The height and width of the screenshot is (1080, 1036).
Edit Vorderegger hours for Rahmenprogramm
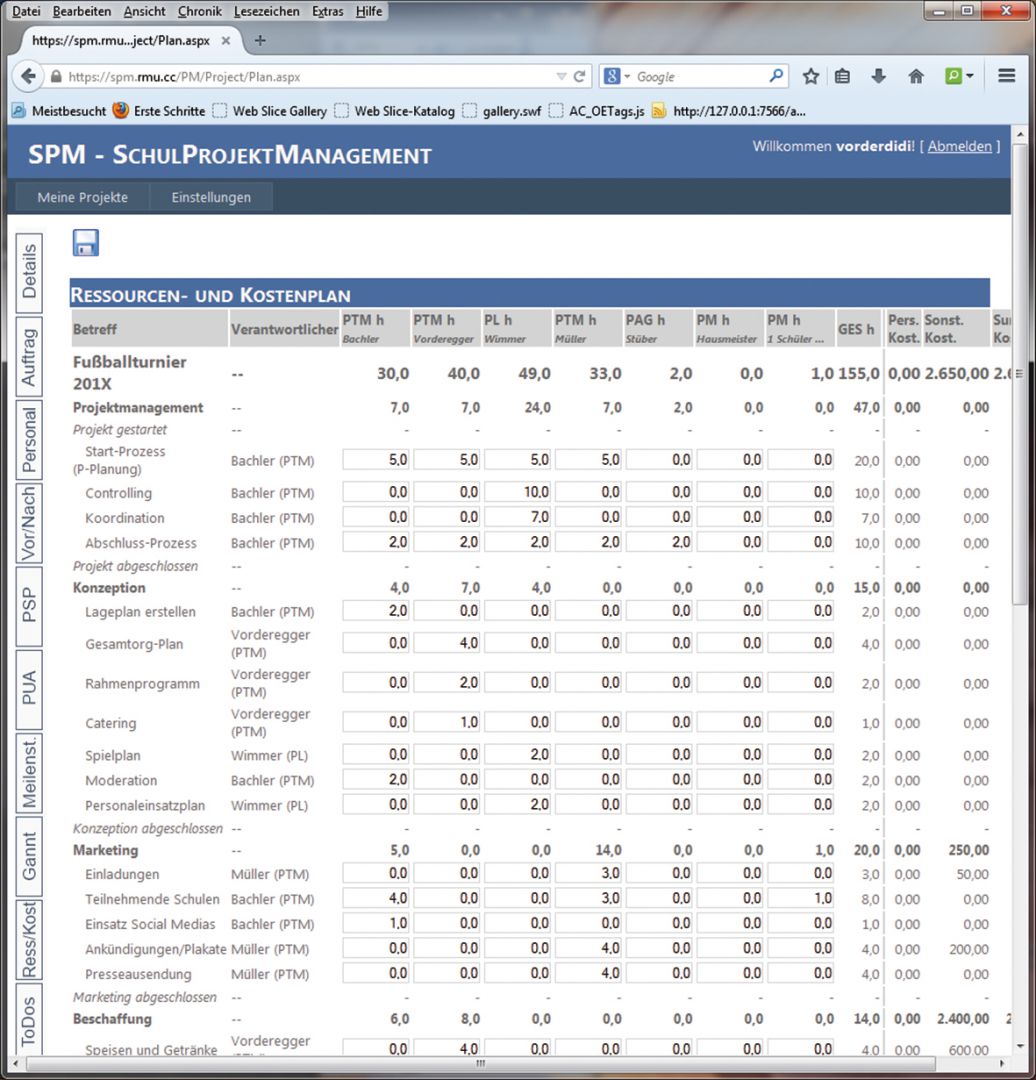click(x=446, y=682)
